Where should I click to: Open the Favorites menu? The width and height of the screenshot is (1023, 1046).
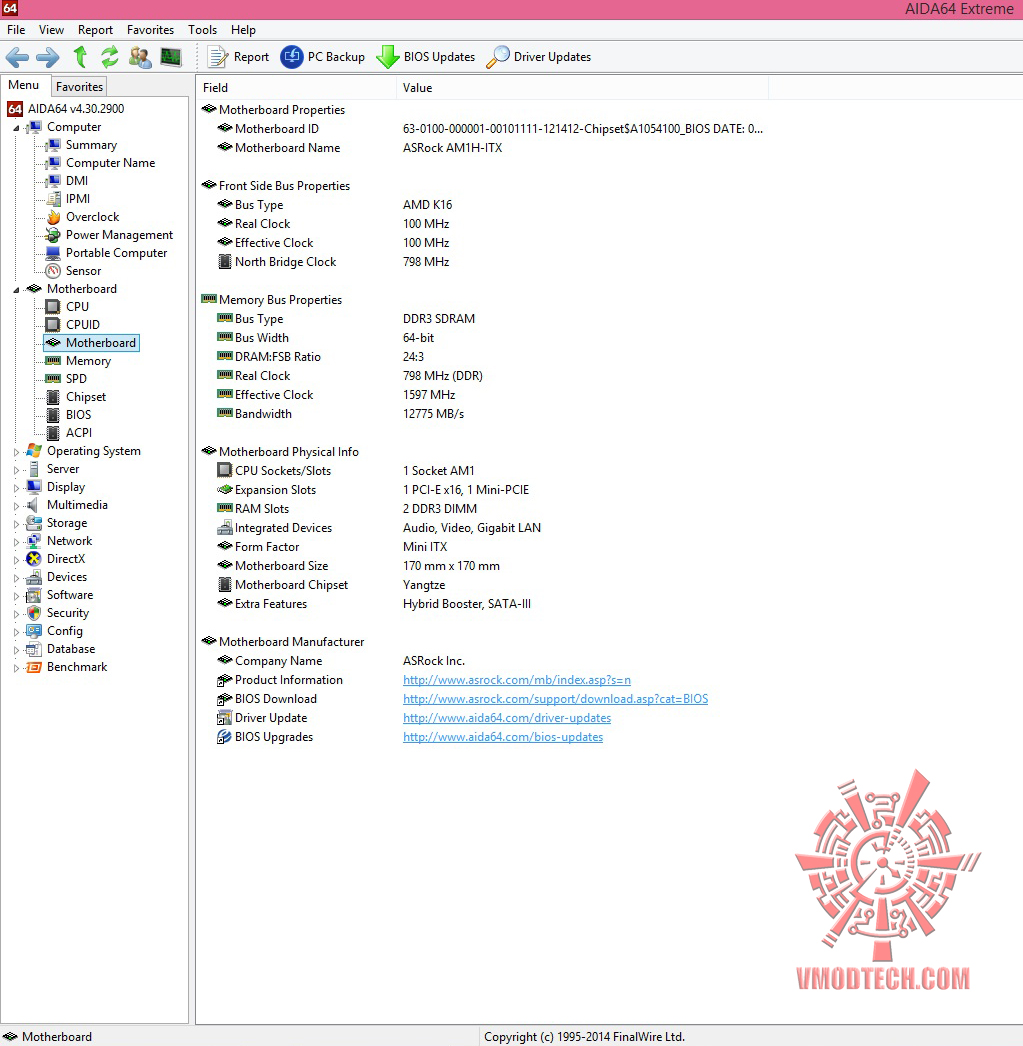(150, 30)
